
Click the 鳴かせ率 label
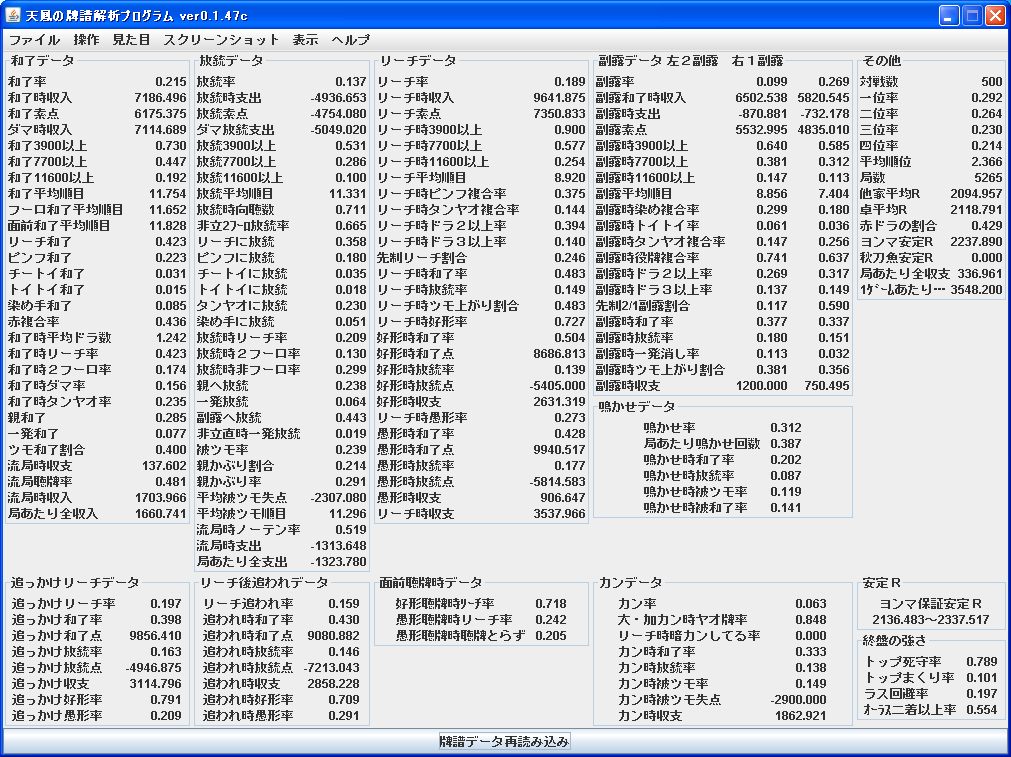(x=669, y=428)
